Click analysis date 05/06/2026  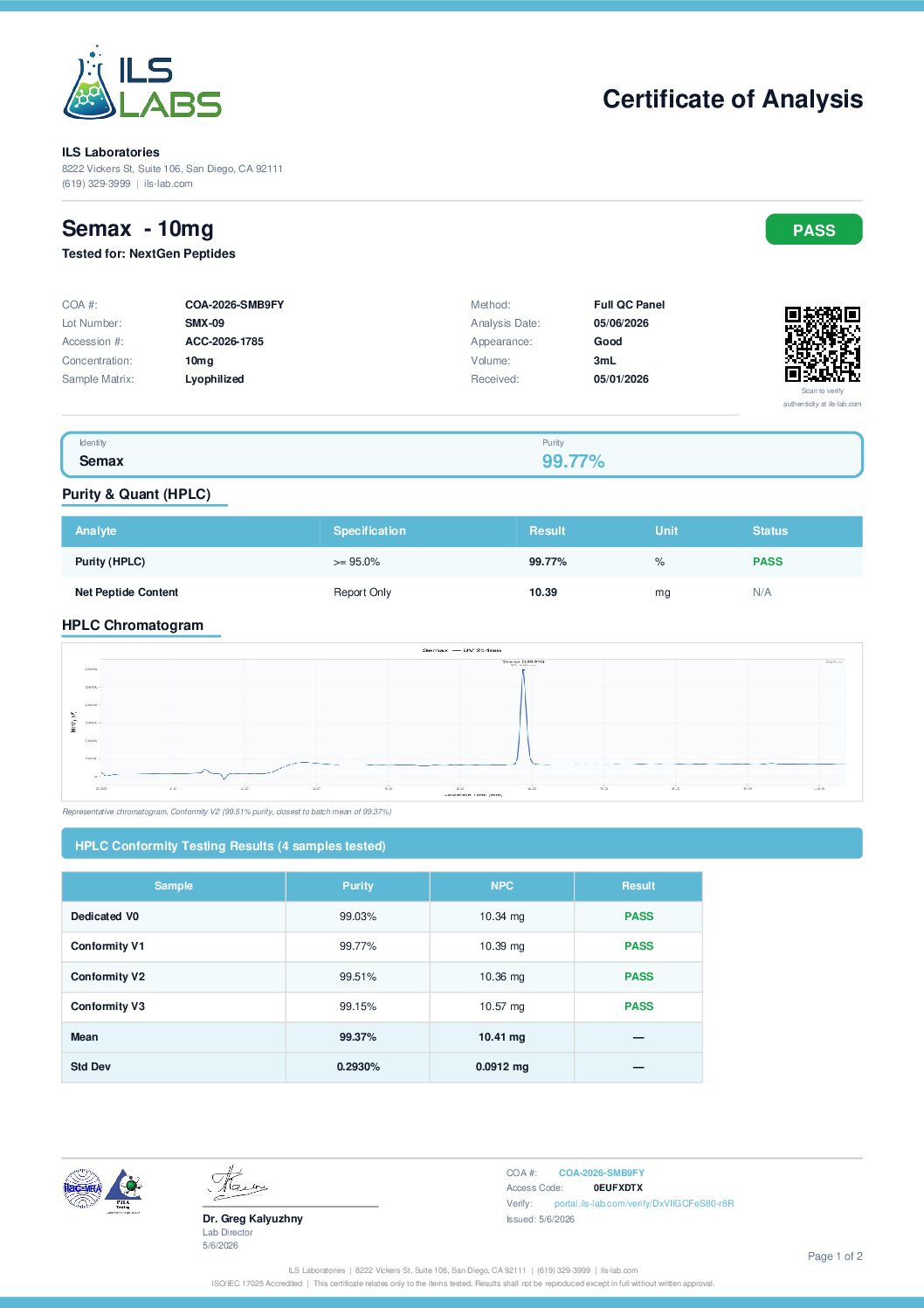[621, 323]
